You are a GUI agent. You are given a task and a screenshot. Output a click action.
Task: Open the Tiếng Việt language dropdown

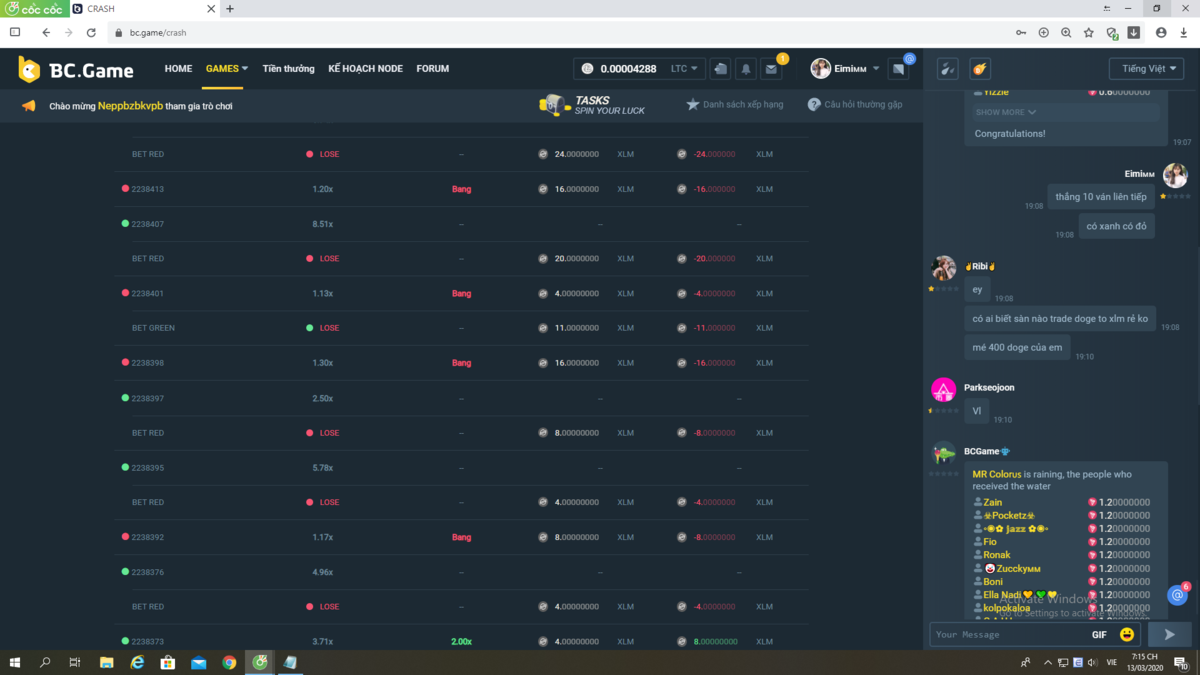pyautogui.click(x=1146, y=69)
